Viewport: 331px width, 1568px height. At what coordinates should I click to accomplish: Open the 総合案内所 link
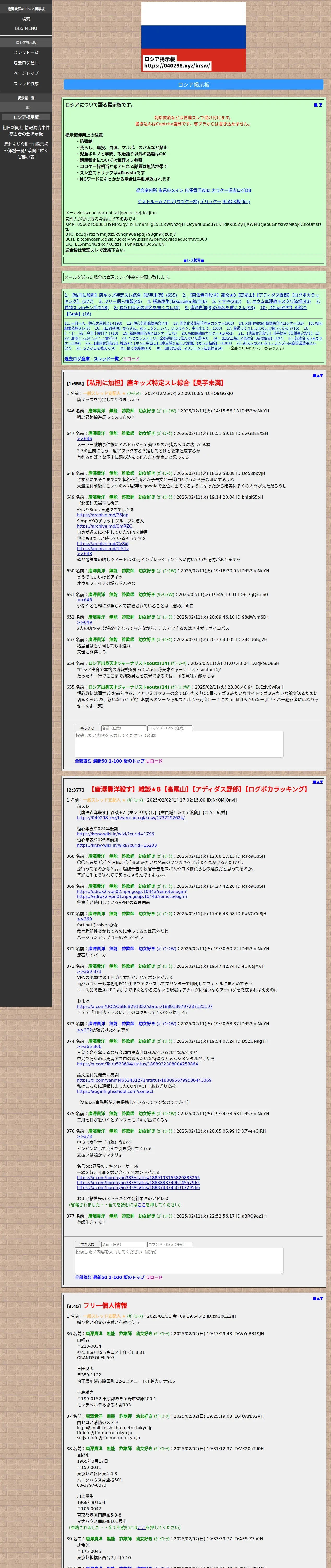point(147,191)
